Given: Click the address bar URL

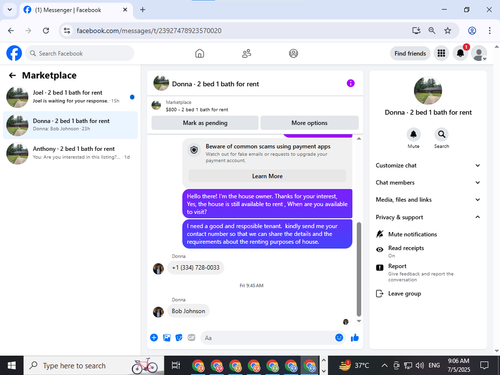Looking at the screenshot, I should pos(149,31).
